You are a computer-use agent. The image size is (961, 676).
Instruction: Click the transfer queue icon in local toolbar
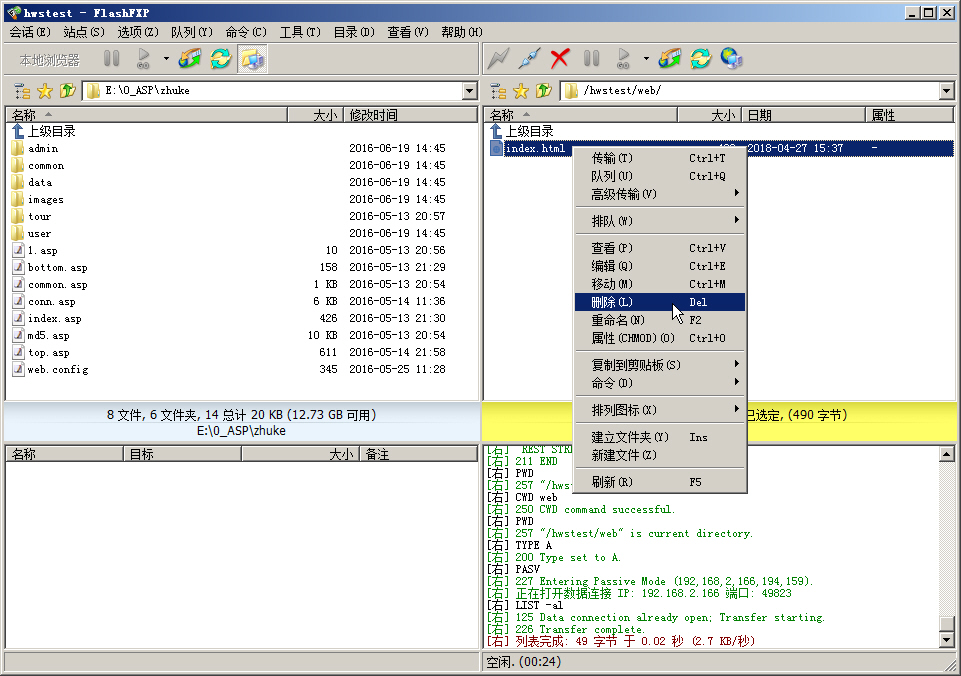coord(189,59)
